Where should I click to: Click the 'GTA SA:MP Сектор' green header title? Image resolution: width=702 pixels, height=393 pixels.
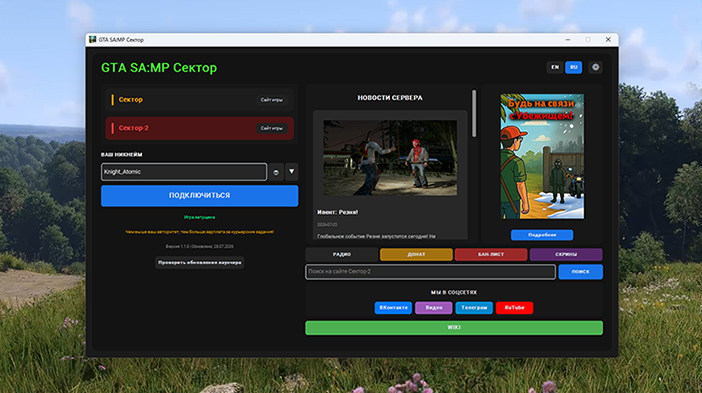coord(159,68)
